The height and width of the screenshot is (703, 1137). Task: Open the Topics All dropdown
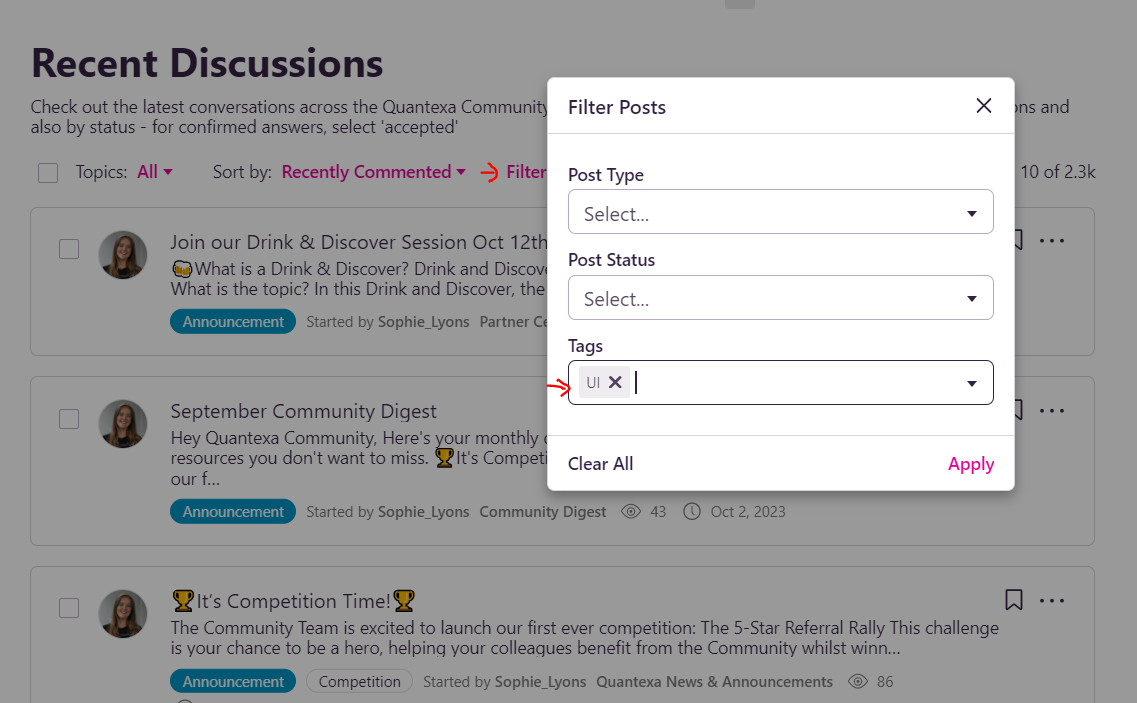154,172
